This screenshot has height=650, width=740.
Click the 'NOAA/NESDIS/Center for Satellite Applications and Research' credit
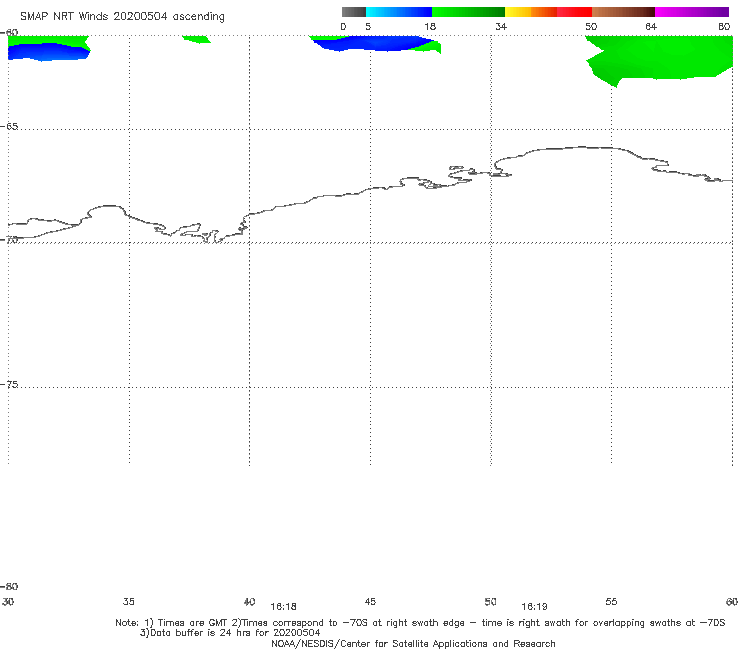pos(413,644)
